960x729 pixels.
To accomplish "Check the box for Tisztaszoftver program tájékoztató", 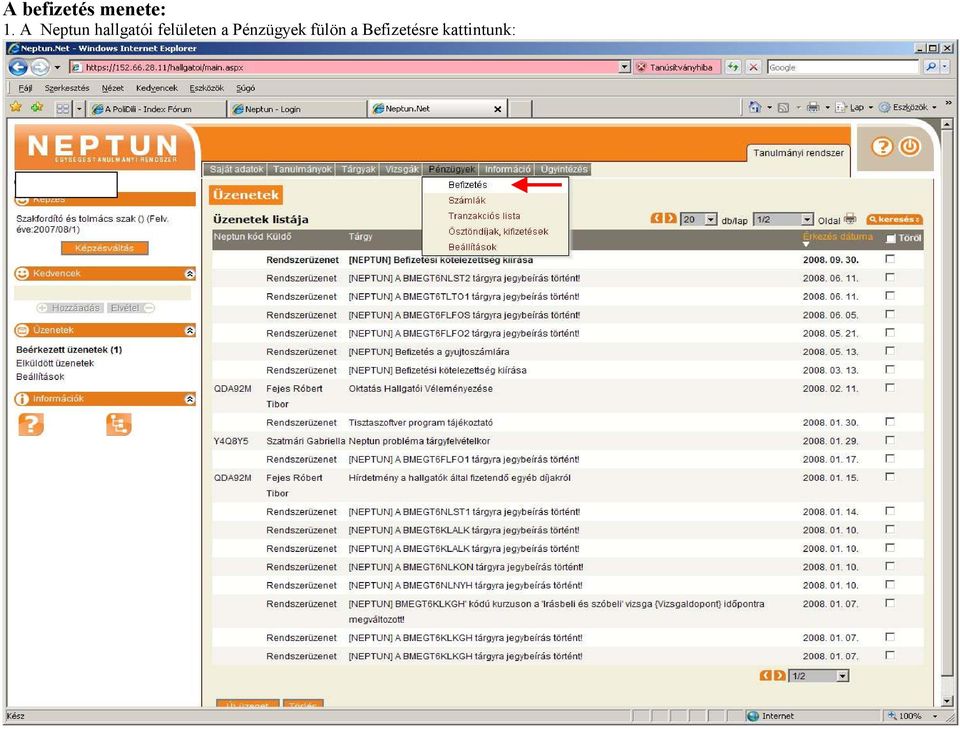I will [890, 422].
